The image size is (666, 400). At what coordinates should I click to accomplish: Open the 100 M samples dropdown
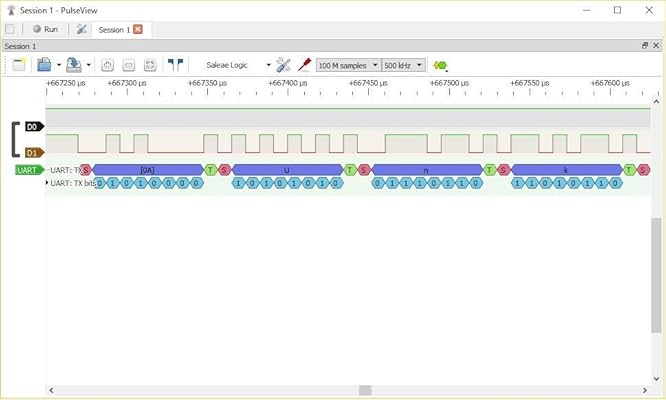348,65
